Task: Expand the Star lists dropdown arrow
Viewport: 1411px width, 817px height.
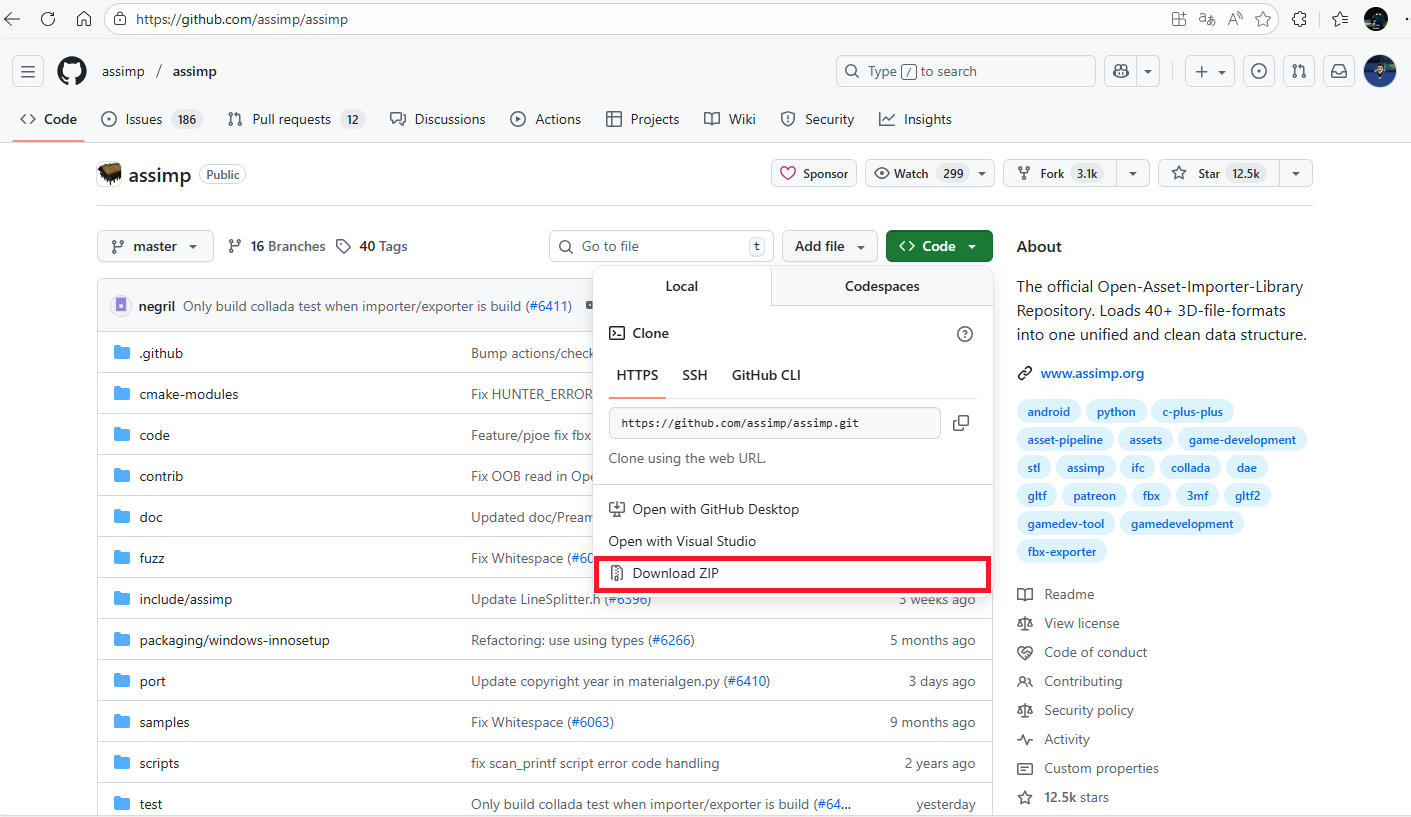Action: [1296, 173]
